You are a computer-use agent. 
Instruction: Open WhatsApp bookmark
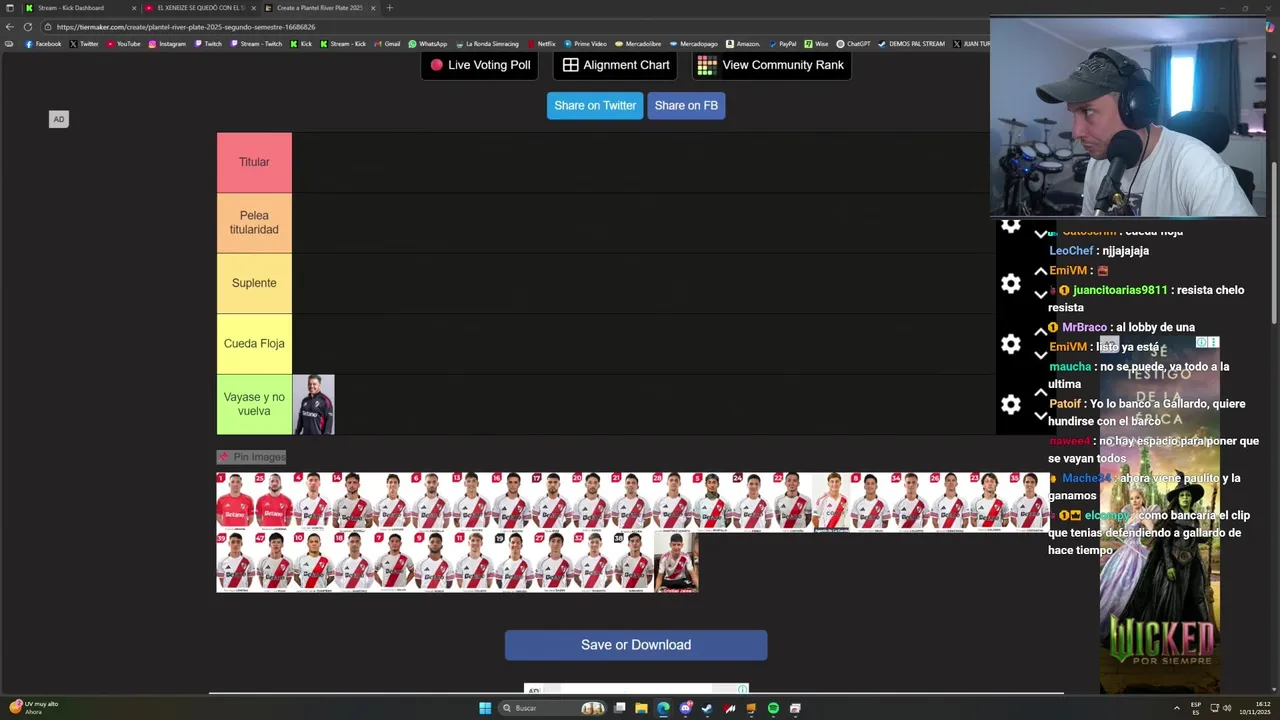pyautogui.click(x=428, y=44)
